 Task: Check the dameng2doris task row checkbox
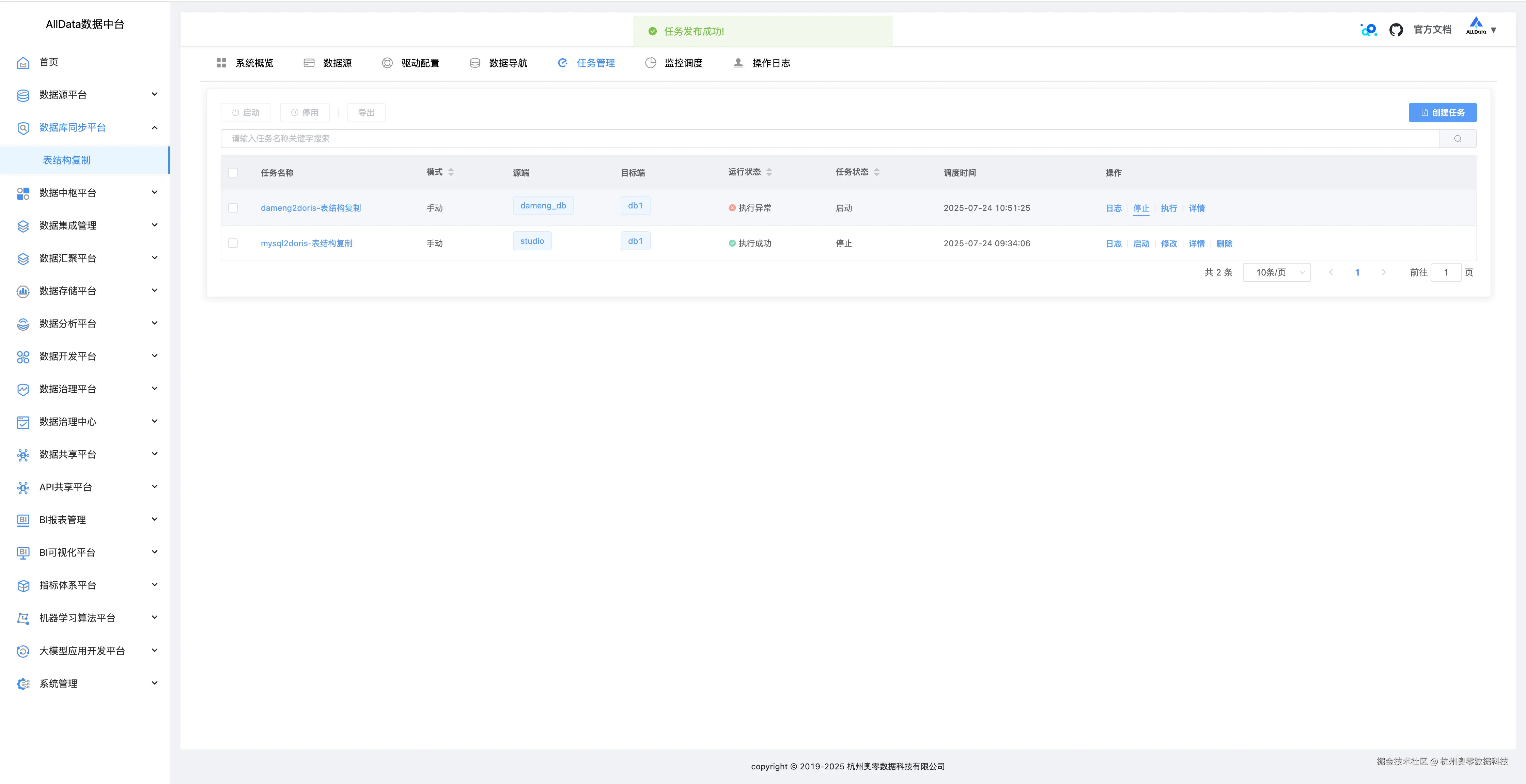(x=233, y=208)
